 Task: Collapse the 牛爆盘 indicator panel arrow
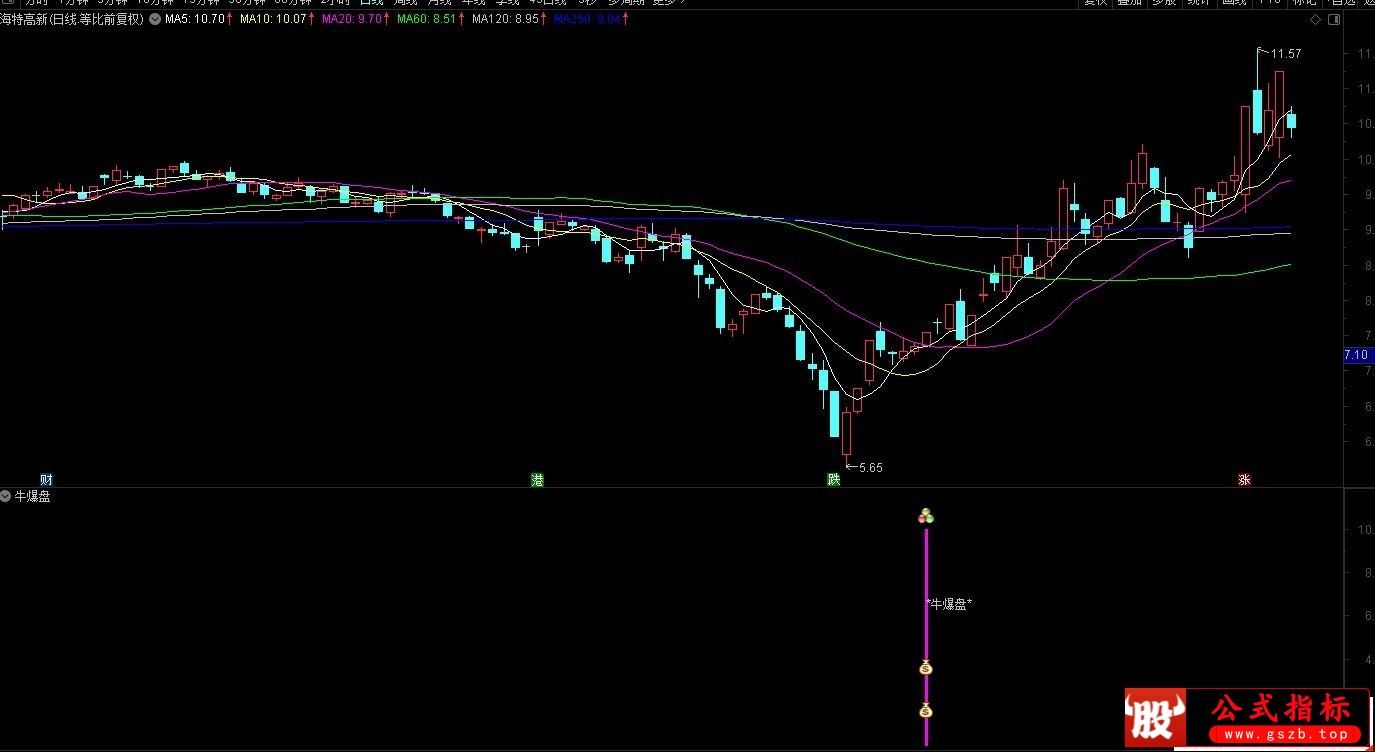[6, 496]
